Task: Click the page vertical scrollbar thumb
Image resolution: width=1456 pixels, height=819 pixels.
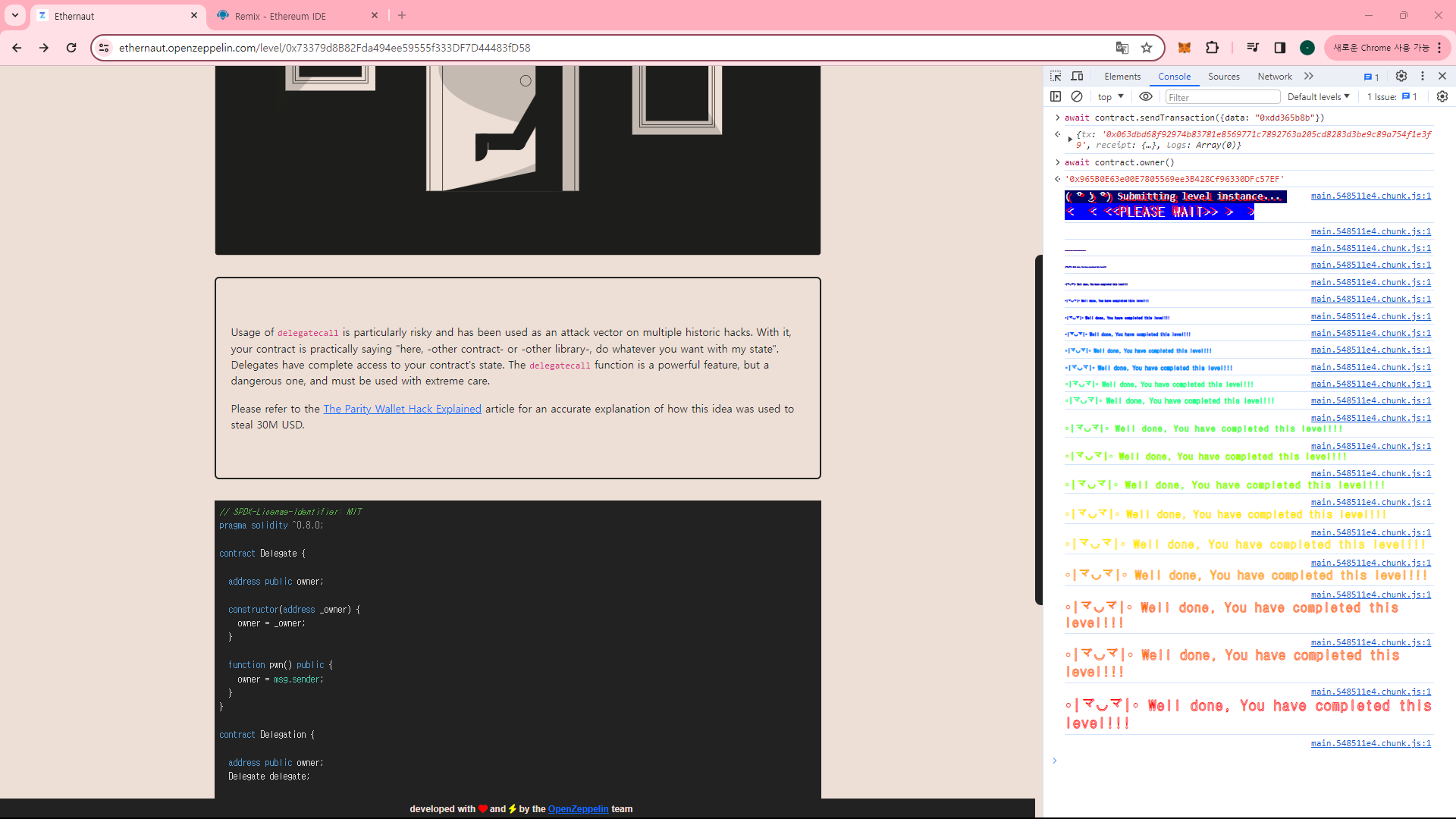Action: [x=1039, y=430]
